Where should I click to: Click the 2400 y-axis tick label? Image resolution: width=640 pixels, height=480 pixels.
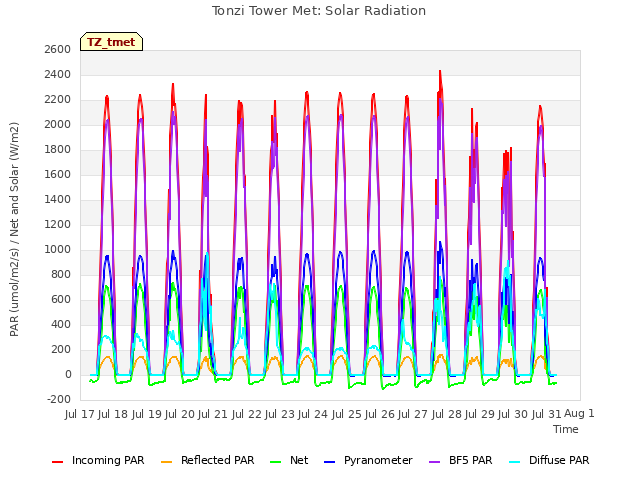[58, 75]
